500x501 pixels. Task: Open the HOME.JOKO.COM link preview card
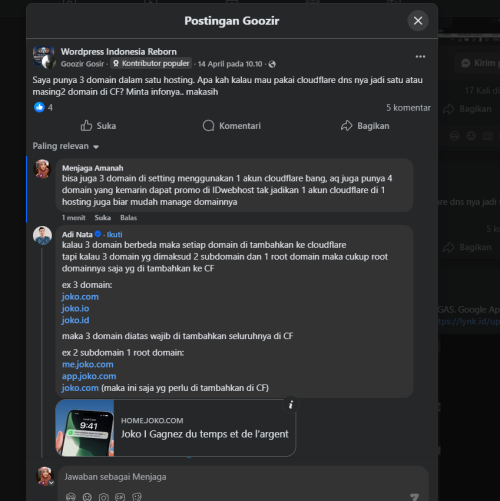tap(176, 428)
